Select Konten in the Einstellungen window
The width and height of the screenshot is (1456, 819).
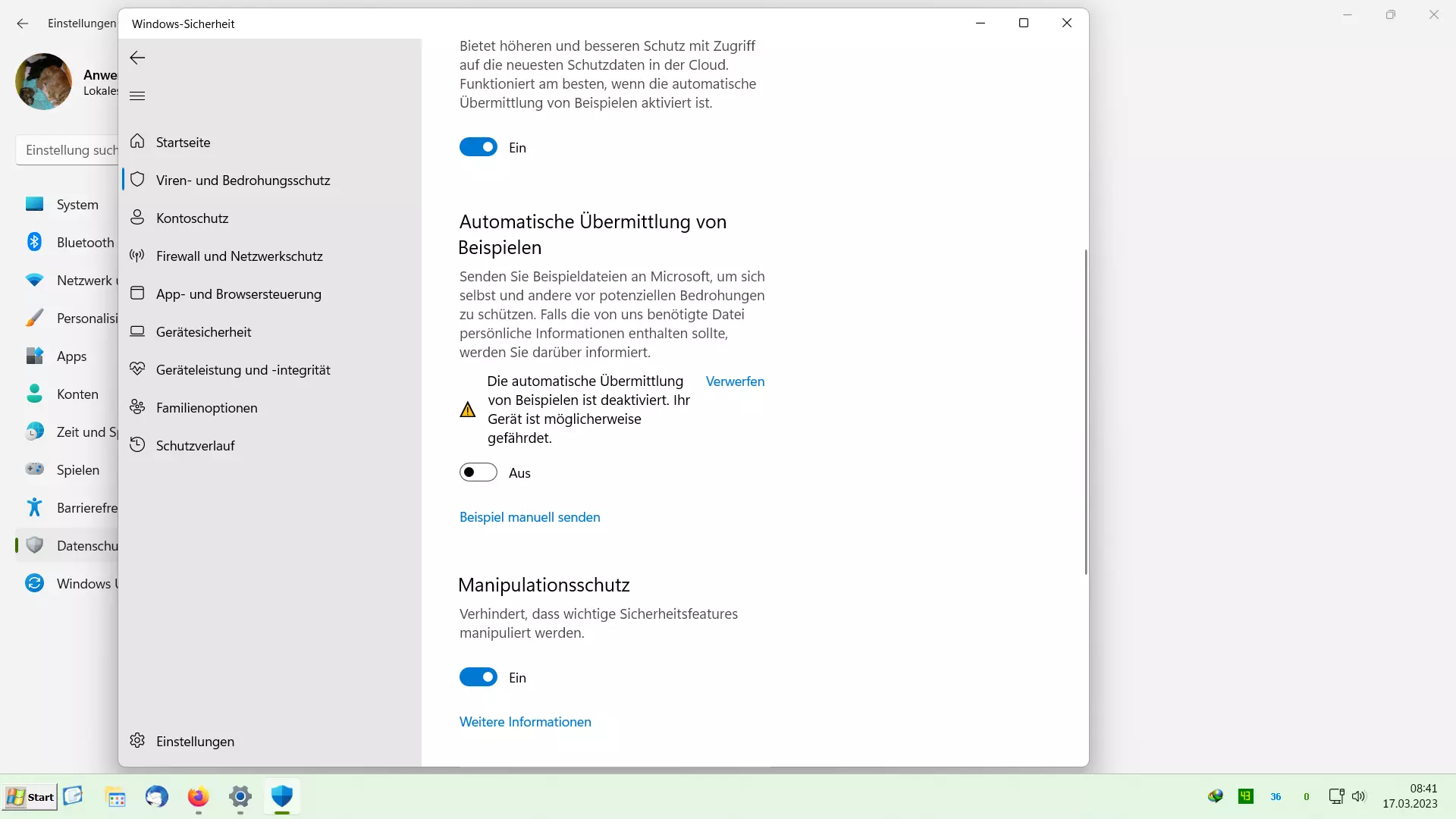67,394
